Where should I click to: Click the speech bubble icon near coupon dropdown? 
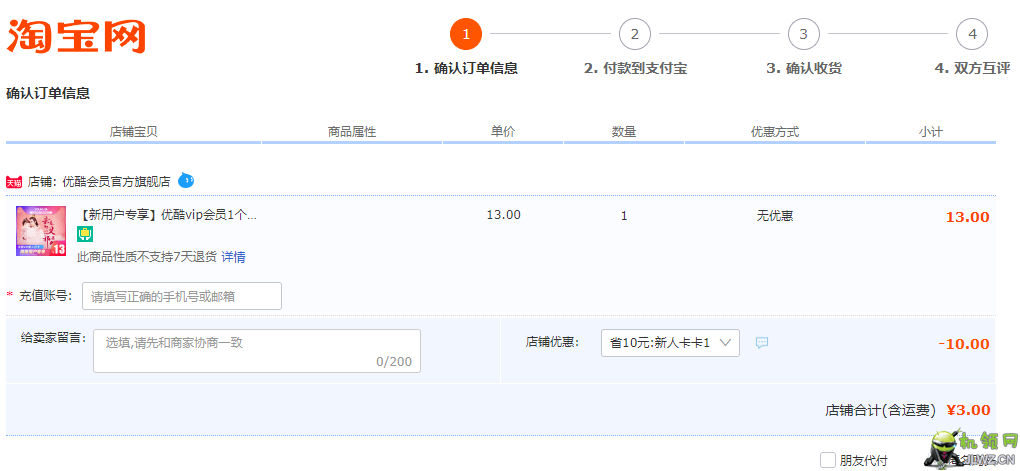pyautogui.click(x=762, y=342)
